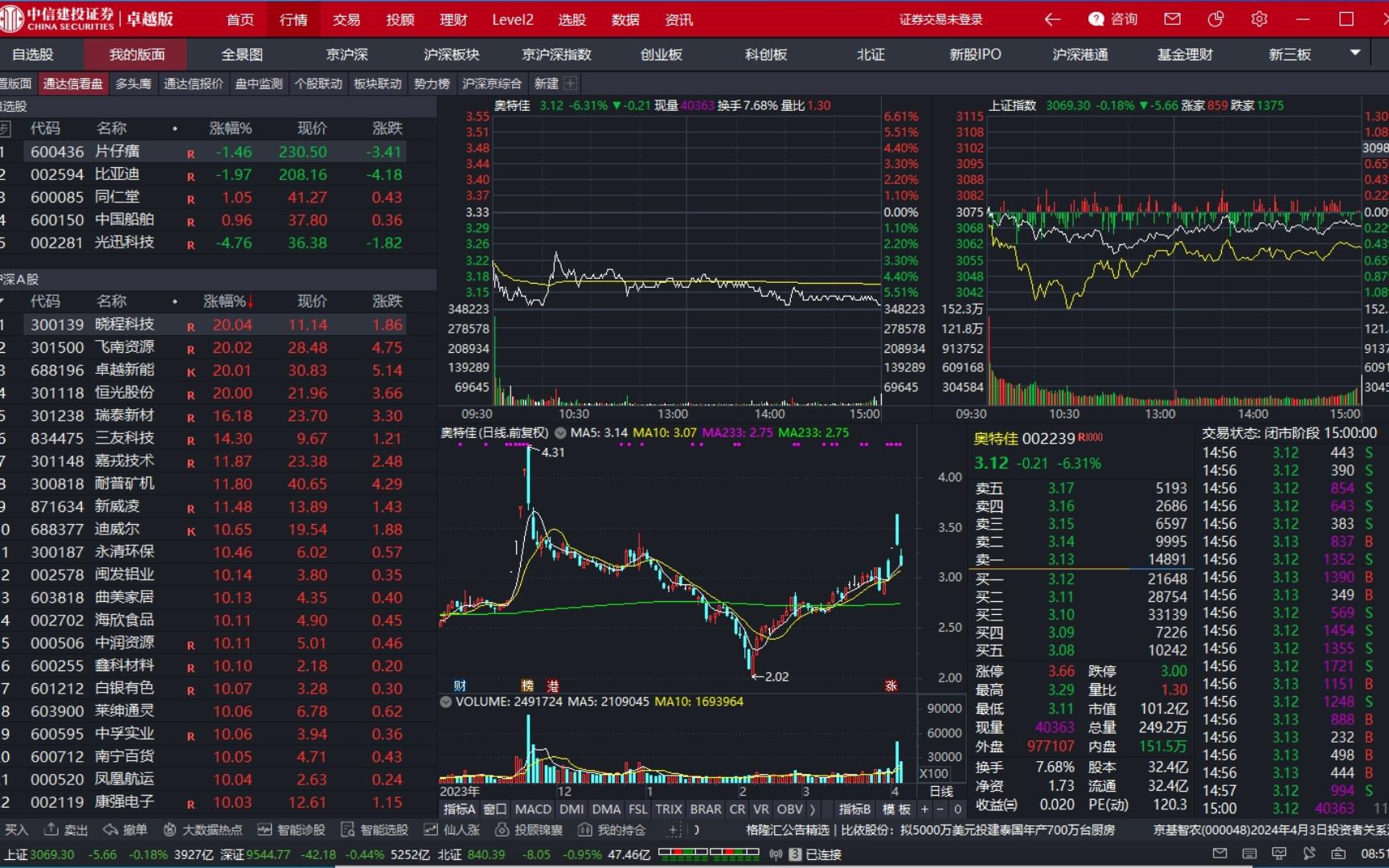Sort by 涨幅% column in 沪深A股 list
Viewport: 1389px width, 868px height.
pos(228,301)
